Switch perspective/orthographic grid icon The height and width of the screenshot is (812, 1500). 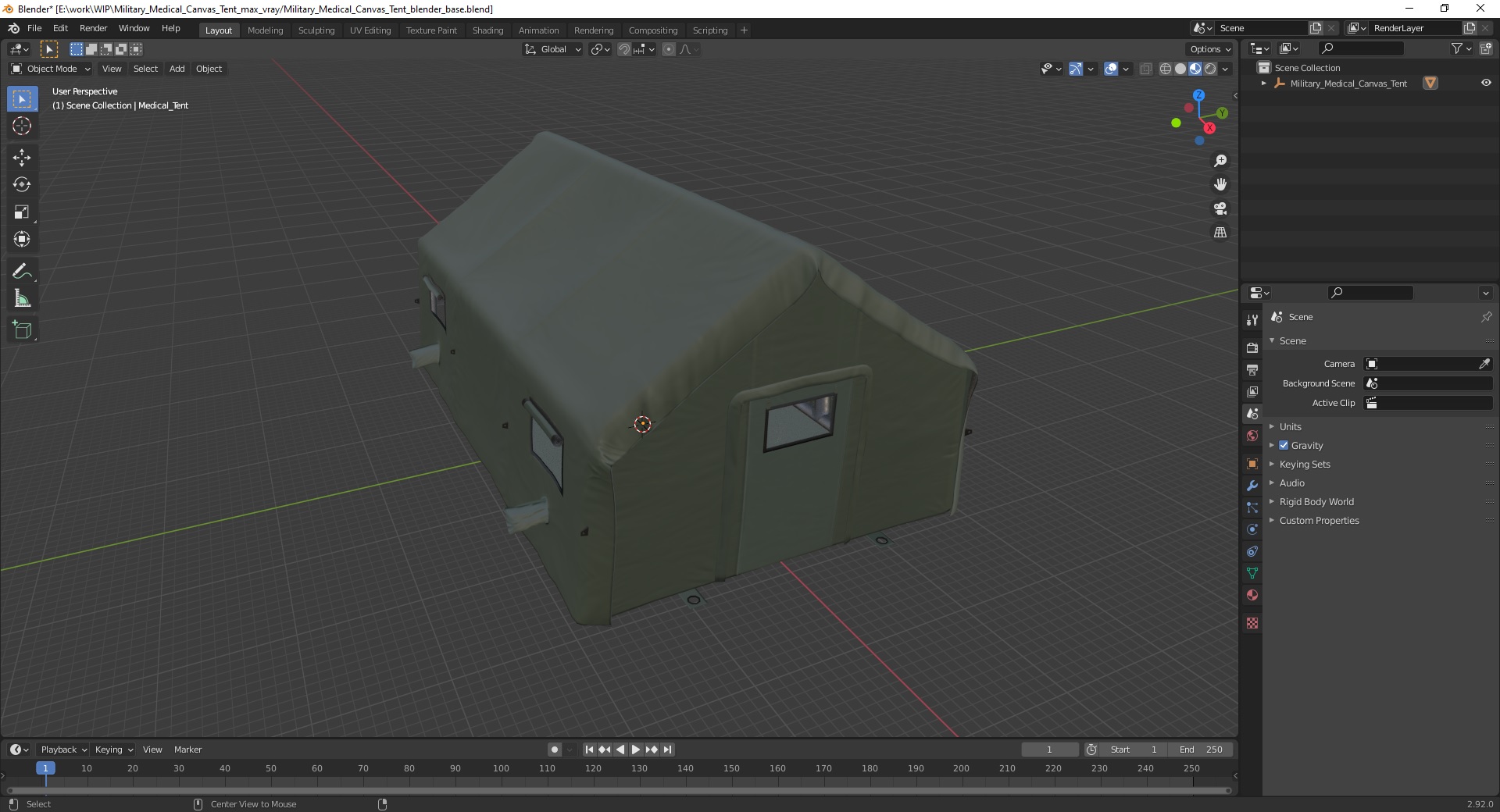pyautogui.click(x=1220, y=233)
